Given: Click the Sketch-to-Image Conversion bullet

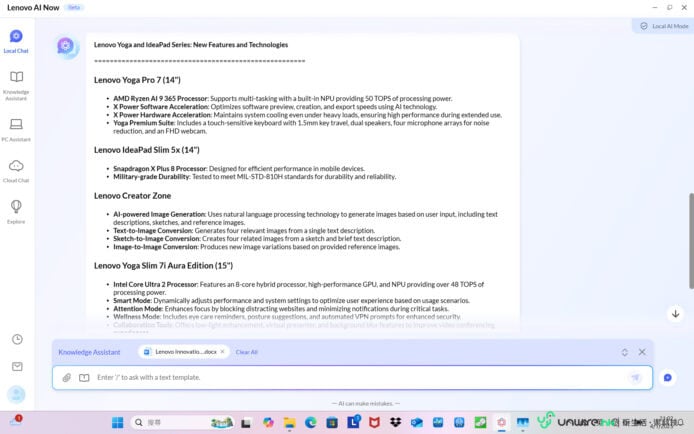Looking at the screenshot, I should 257,238.
